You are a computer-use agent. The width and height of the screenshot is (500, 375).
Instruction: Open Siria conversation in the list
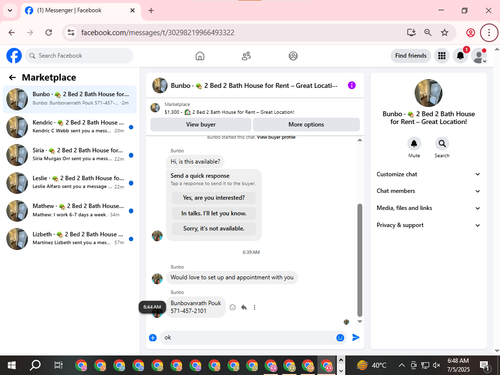pos(70,155)
